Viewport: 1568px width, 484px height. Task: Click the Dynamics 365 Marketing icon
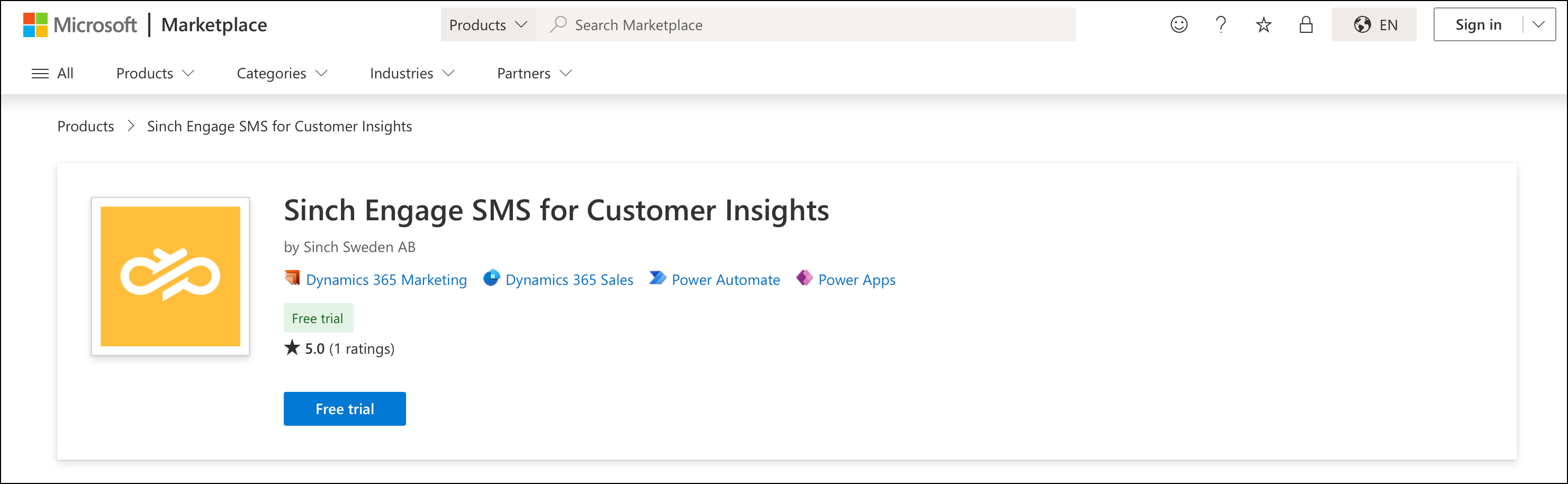pyautogui.click(x=292, y=278)
